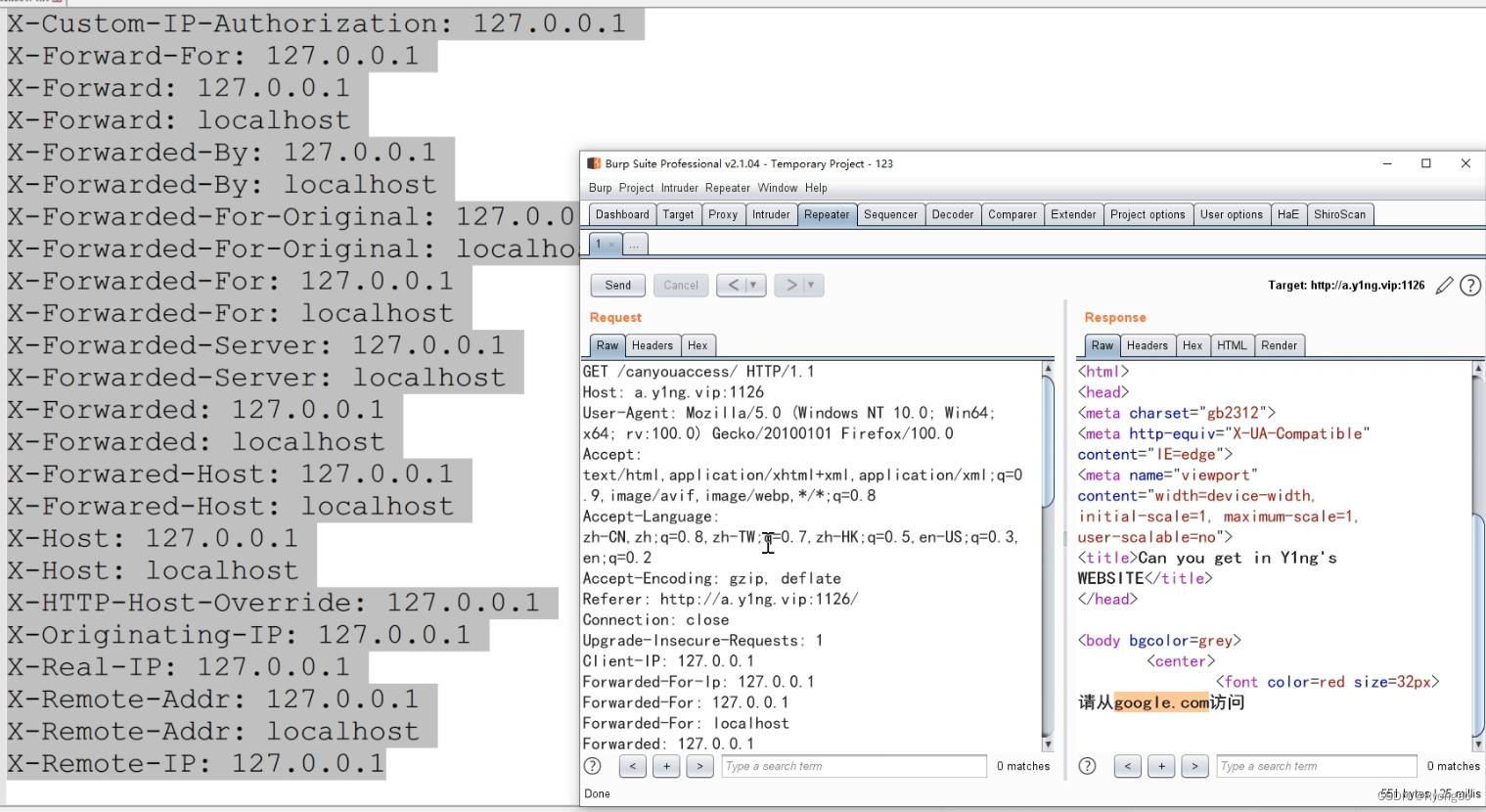Select Repeater request tab 1
This screenshot has width=1486, height=812.
pyautogui.click(x=604, y=244)
